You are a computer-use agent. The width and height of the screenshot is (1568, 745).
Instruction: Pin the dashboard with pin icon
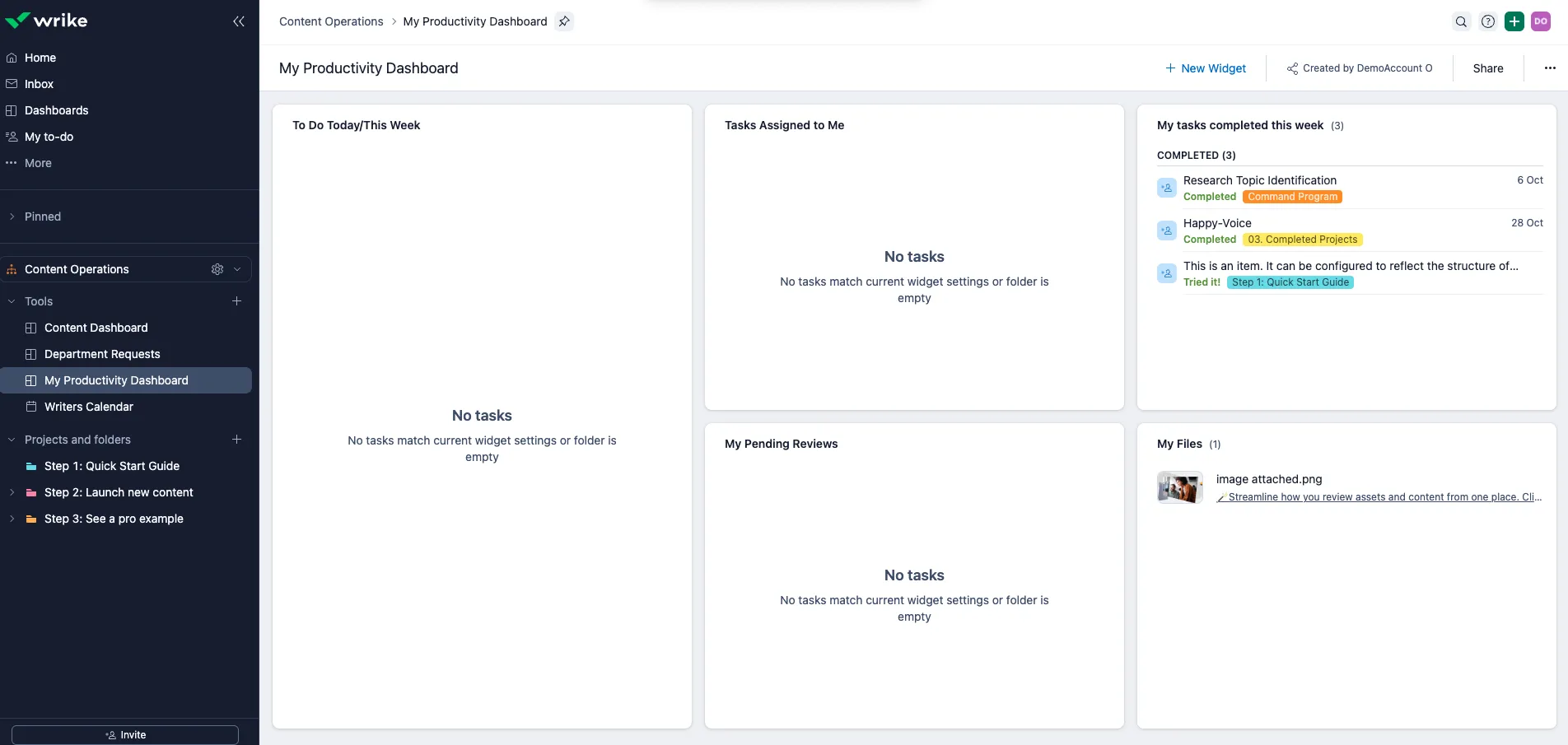pyautogui.click(x=564, y=21)
